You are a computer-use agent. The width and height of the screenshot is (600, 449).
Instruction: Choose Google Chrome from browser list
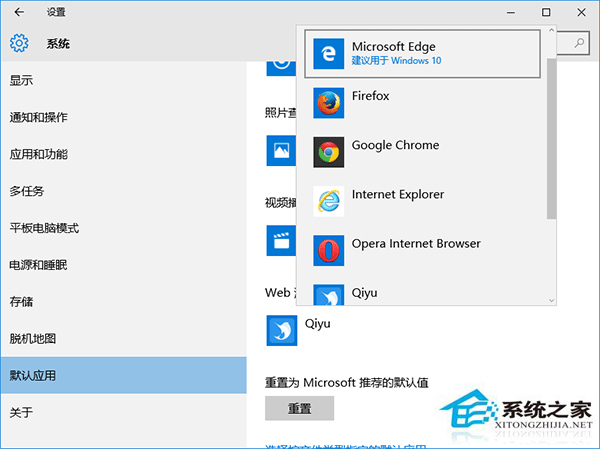click(x=422, y=152)
